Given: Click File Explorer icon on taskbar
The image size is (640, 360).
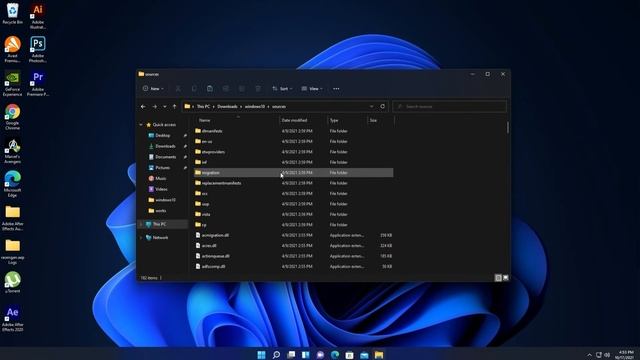Looking at the screenshot, I should (x=379, y=355).
